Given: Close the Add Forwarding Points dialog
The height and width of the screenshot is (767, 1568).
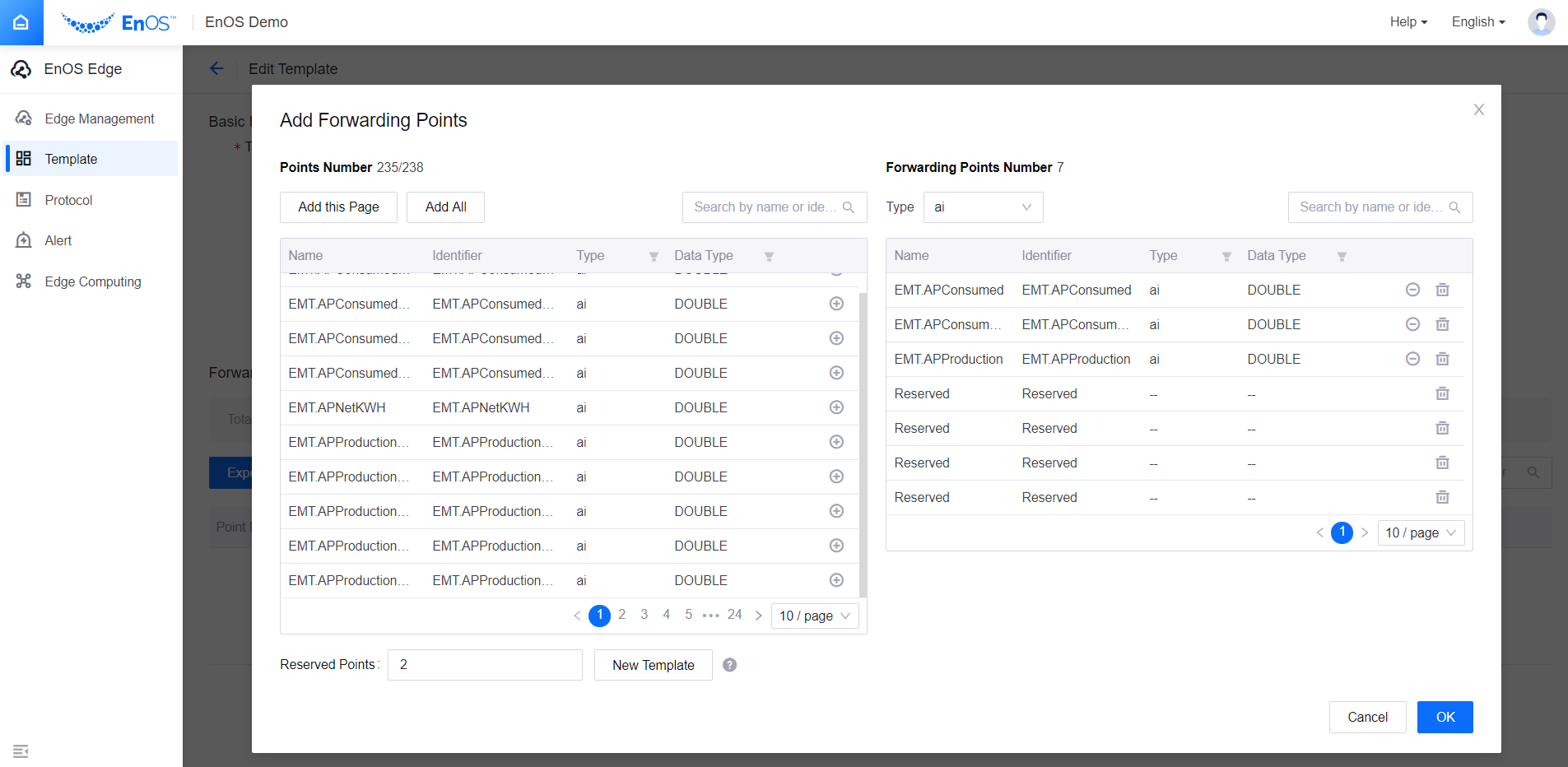Looking at the screenshot, I should (x=1478, y=109).
